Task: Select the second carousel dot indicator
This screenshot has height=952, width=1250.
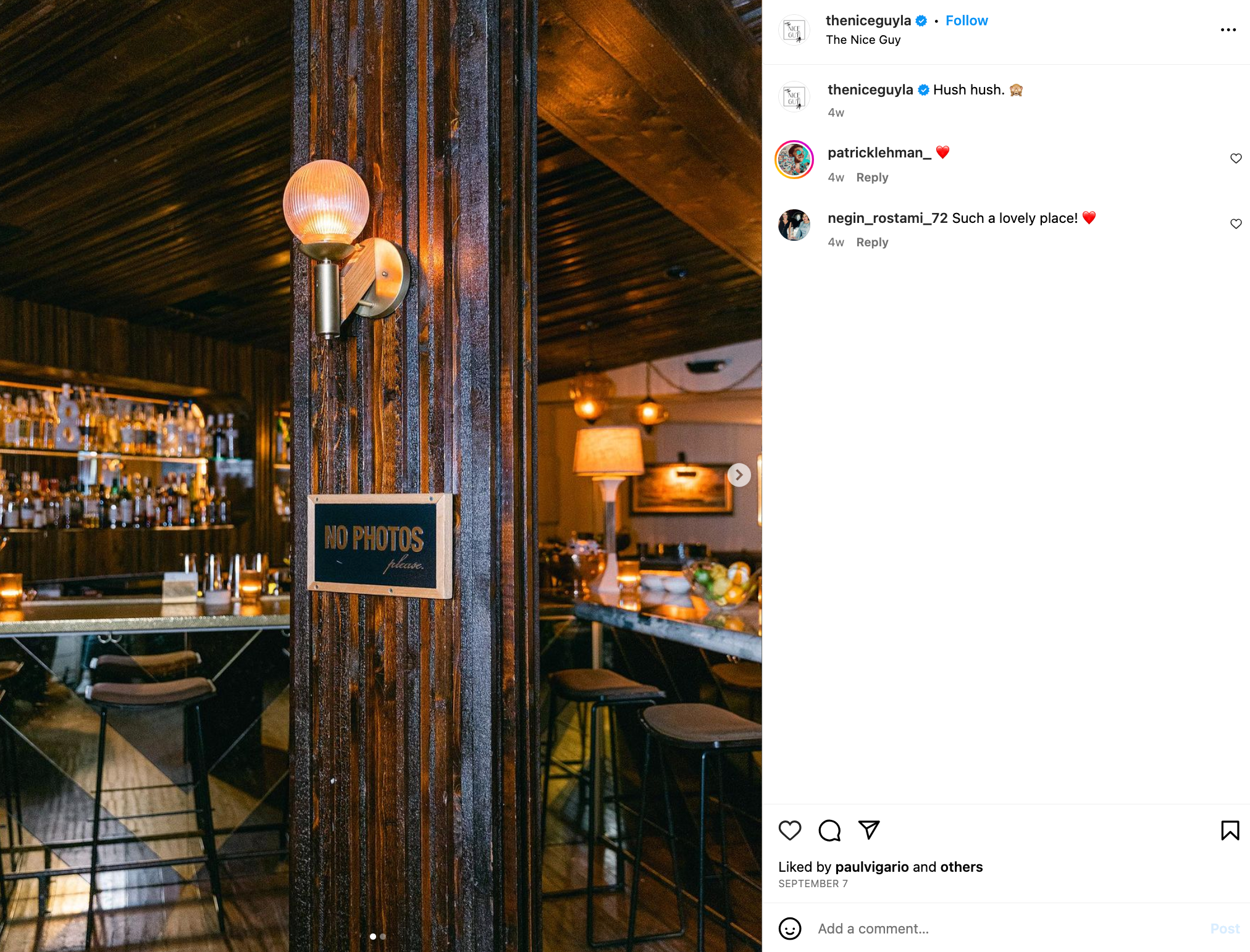Action: click(x=383, y=937)
